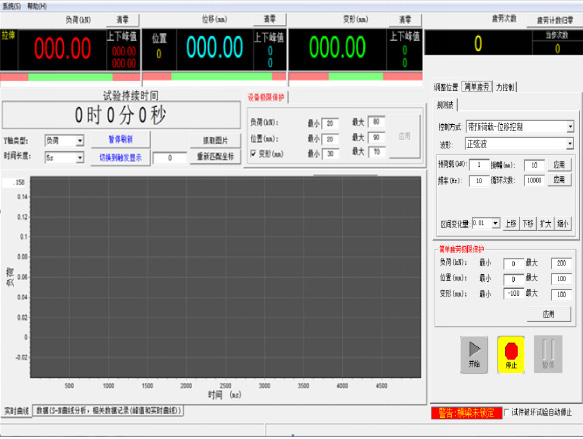Expand the 控制方式 combo box

tap(520, 127)
